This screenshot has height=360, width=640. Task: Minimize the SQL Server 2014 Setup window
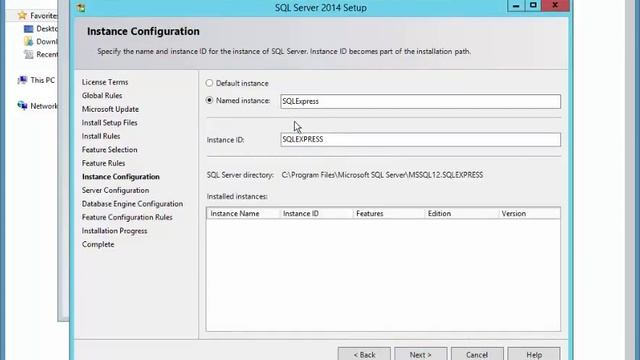pos(516,5)
